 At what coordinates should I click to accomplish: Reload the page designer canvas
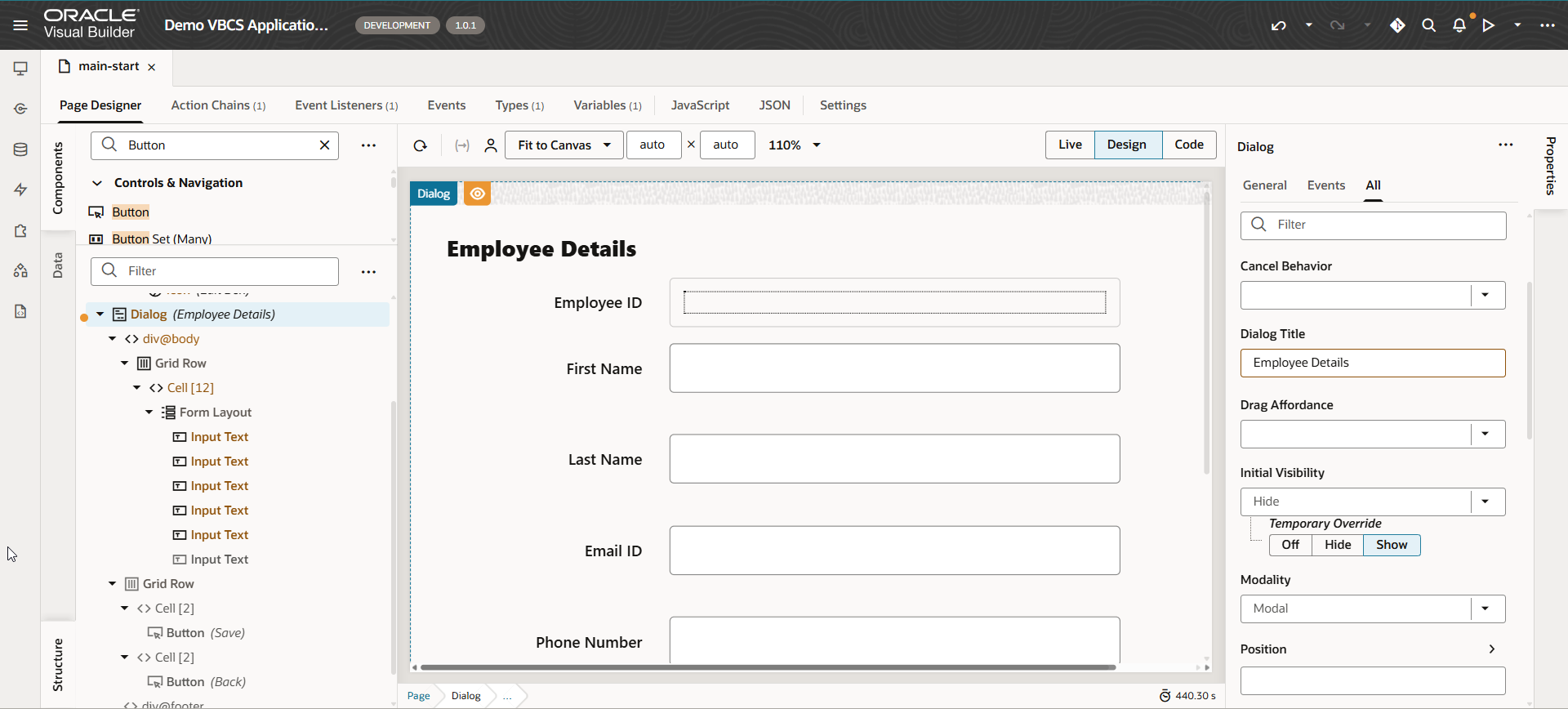(x=421, y=145)
